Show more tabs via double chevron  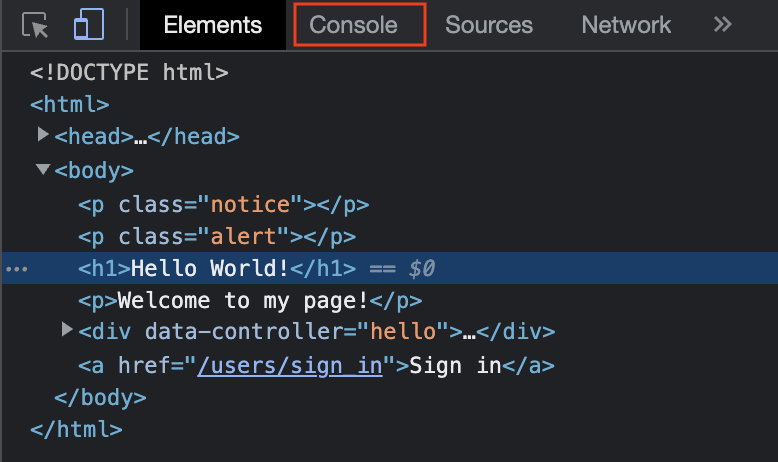(x=723, y=25)
